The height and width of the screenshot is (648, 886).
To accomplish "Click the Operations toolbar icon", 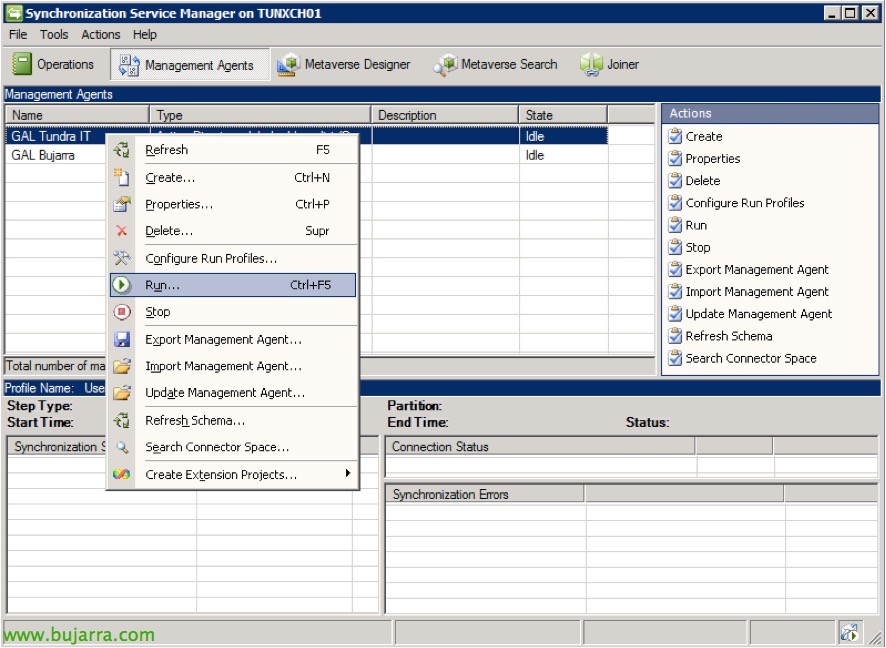I will click(21, 64).
